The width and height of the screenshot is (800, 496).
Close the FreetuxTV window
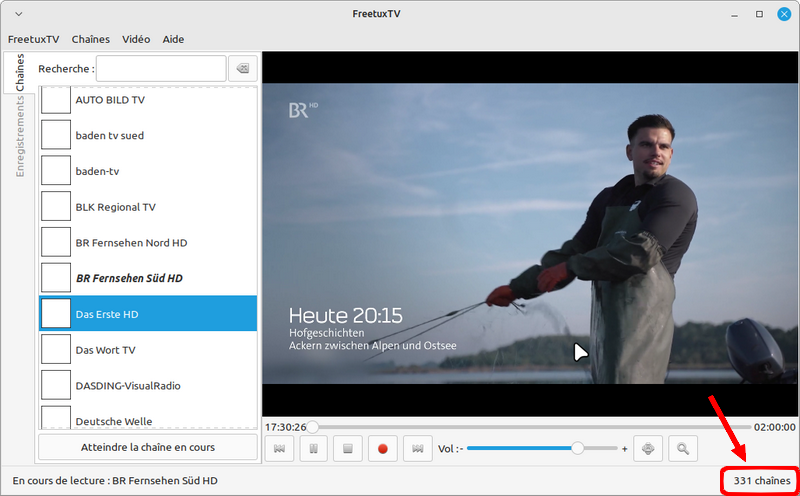tap(784, 14)
